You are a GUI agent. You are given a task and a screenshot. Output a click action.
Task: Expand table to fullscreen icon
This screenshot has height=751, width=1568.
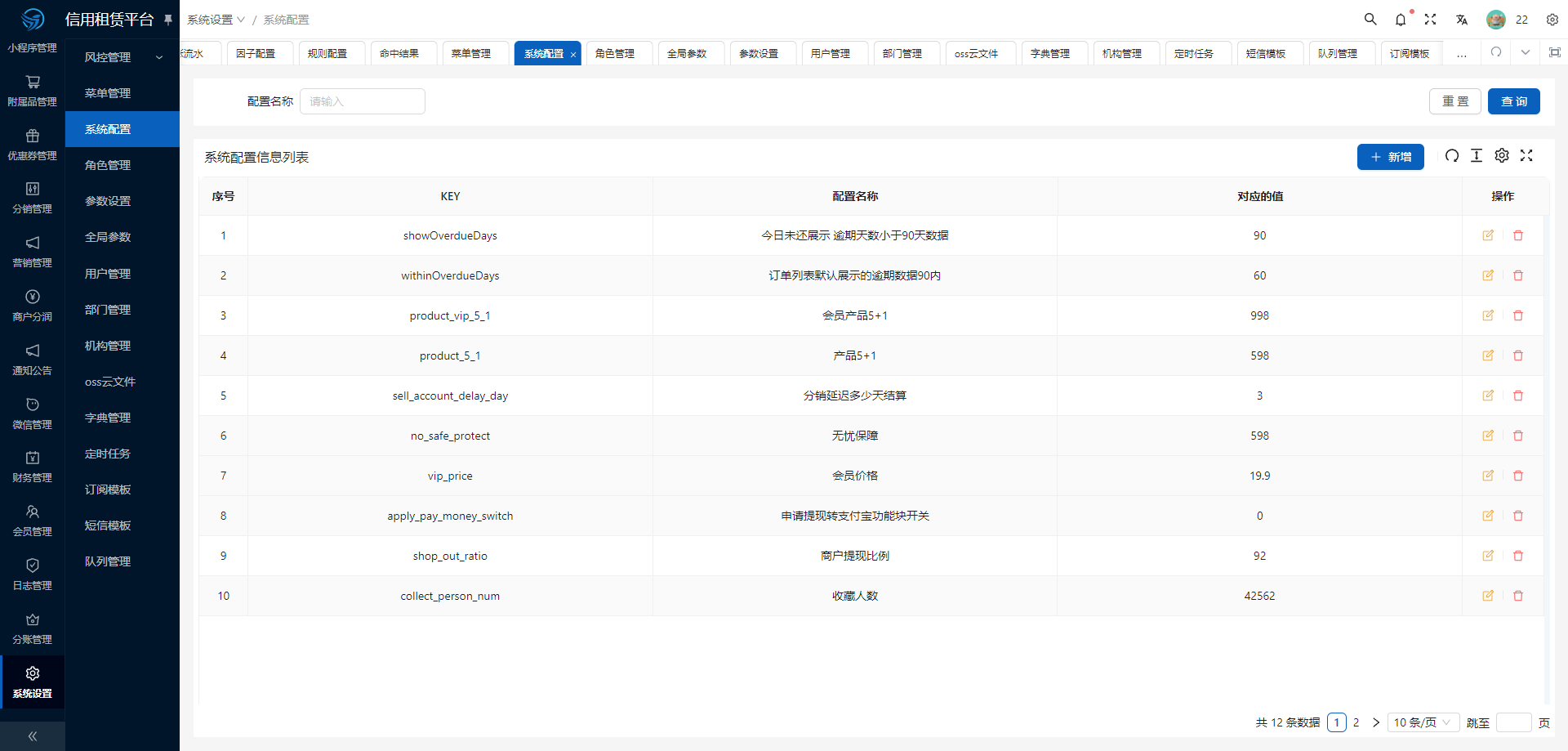pos(1526,155)
